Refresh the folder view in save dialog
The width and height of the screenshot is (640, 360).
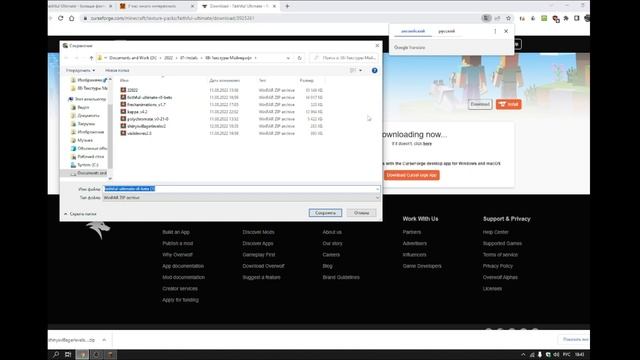(300, 58)
